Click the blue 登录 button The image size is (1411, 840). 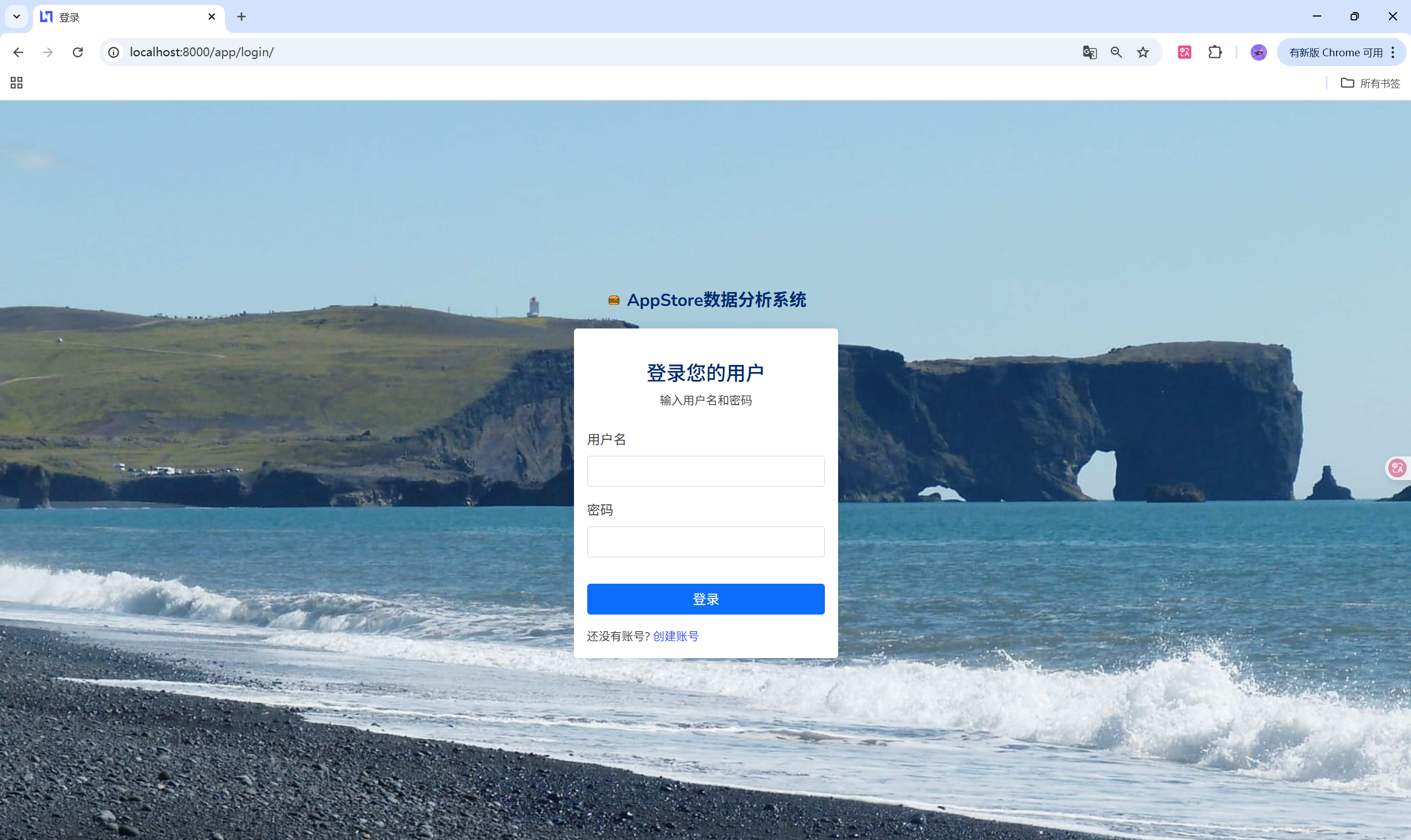[x=706, y=599]
